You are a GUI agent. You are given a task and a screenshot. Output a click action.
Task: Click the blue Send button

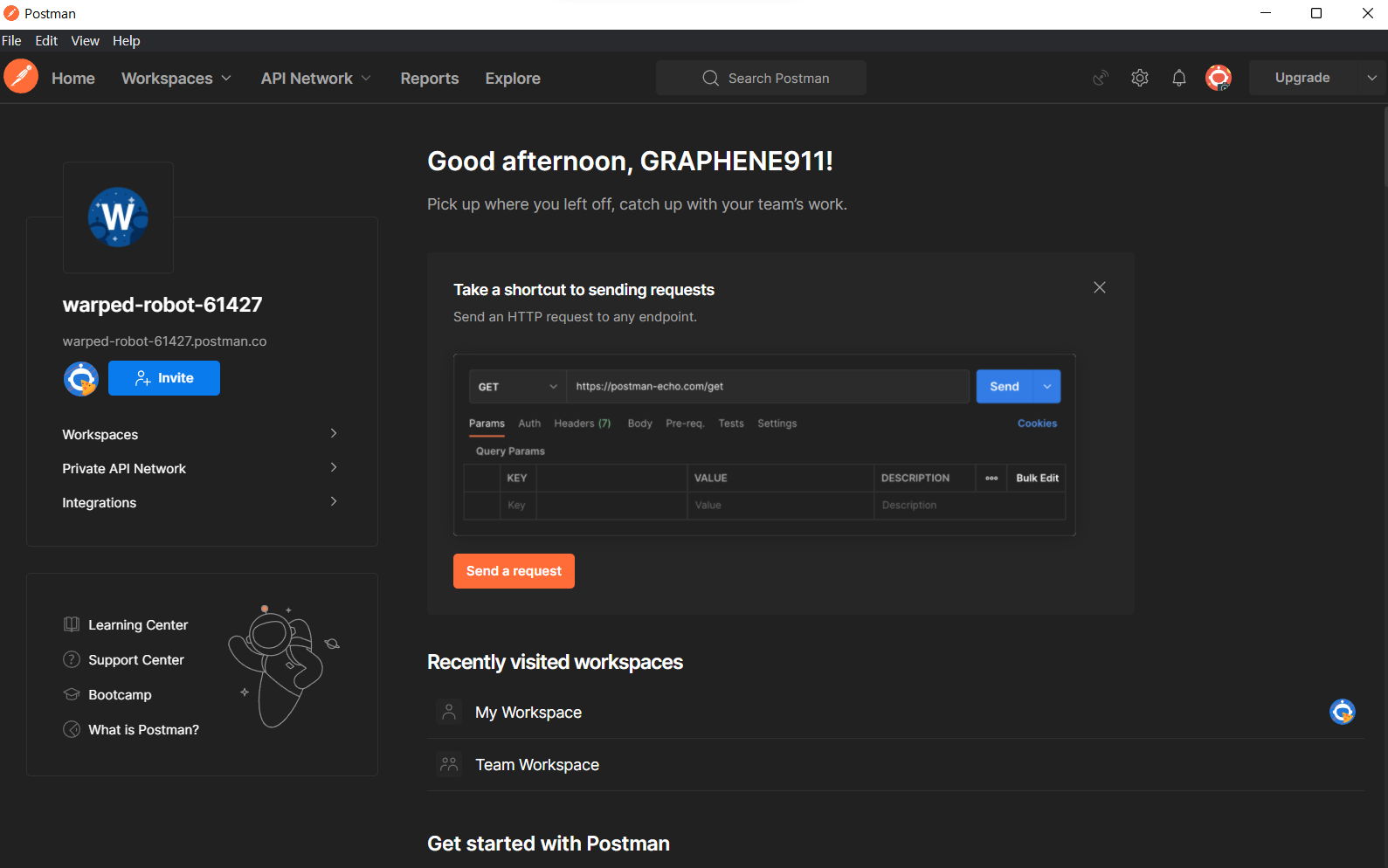[x=1005, y=387]
